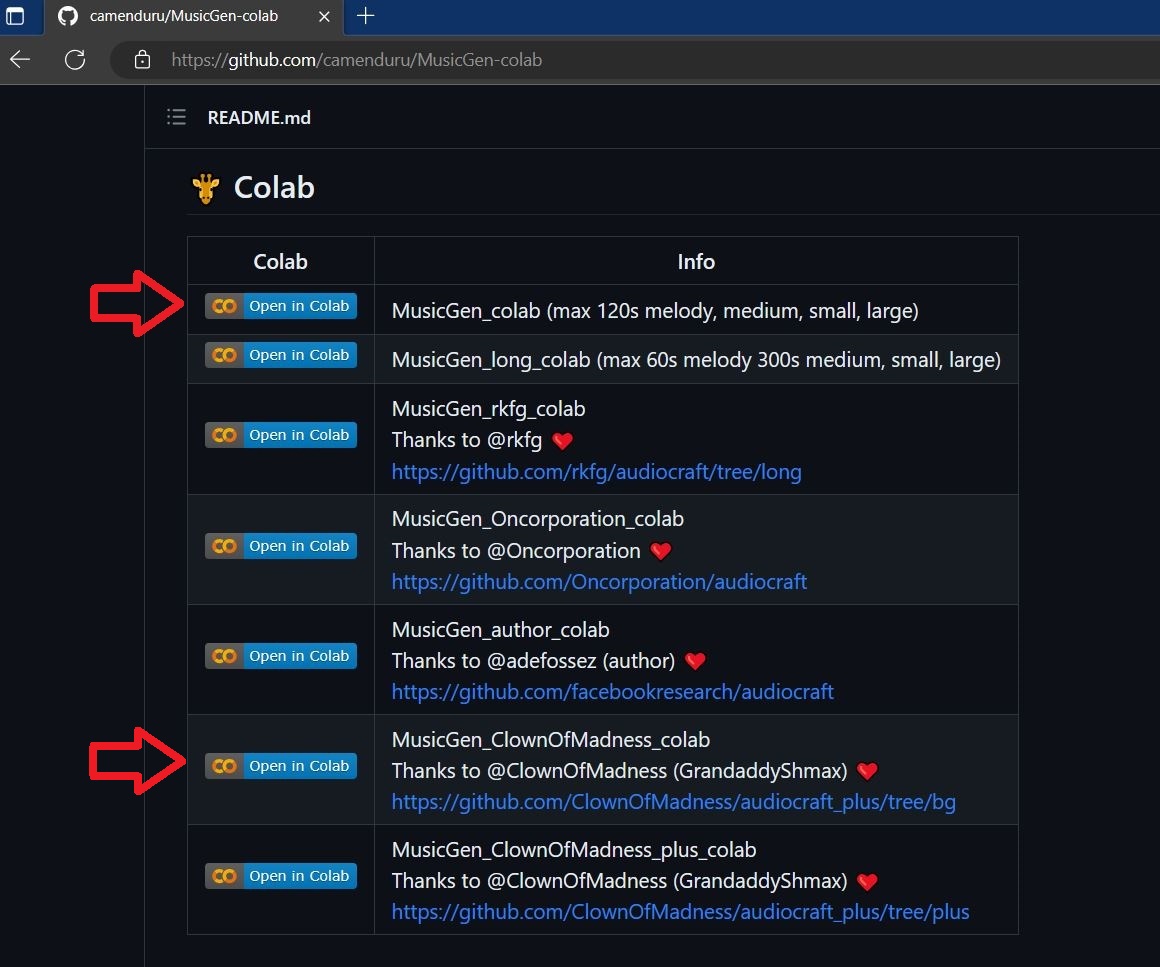Select 'Thanks to @adefossez (author)' text
Screen dimensions: 1160x967
click(x=533, y=661)
